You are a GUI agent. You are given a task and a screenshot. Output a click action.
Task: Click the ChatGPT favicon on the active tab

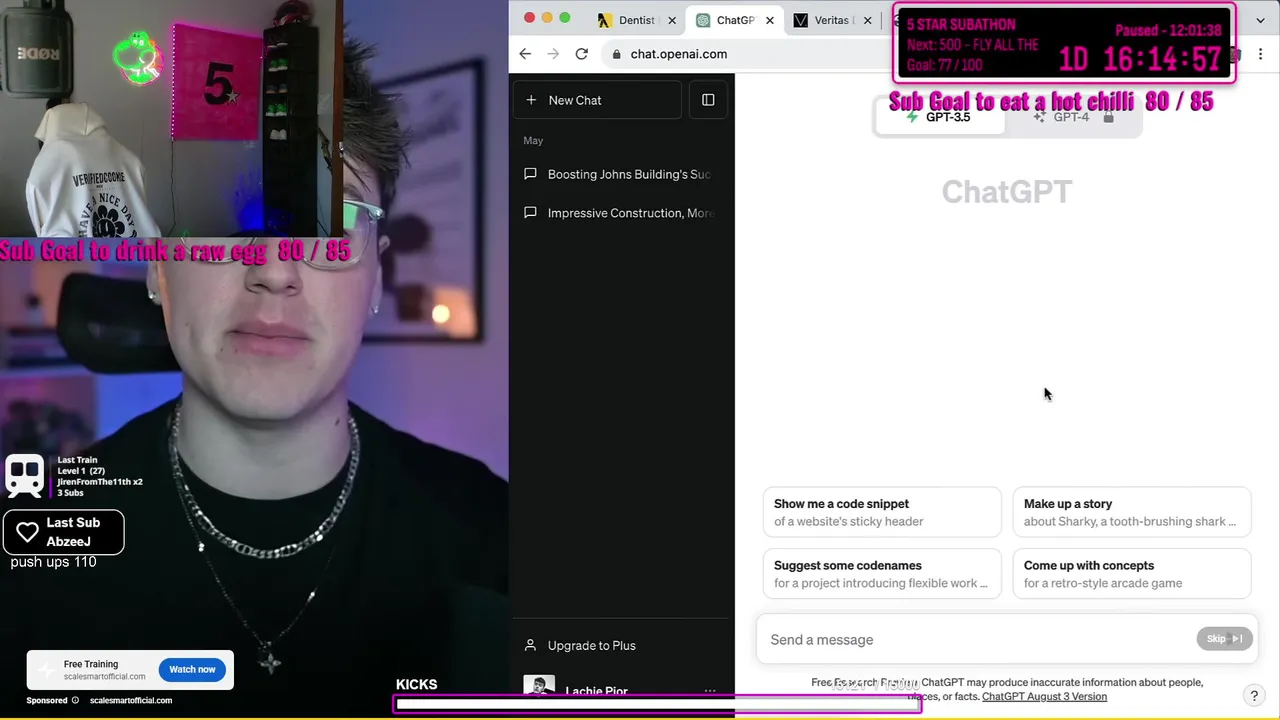tap(703, 20)
